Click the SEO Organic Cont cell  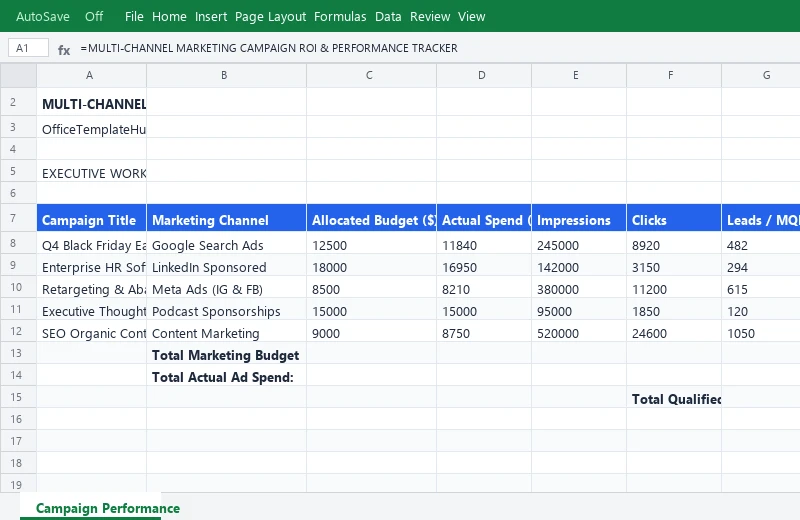91,331
